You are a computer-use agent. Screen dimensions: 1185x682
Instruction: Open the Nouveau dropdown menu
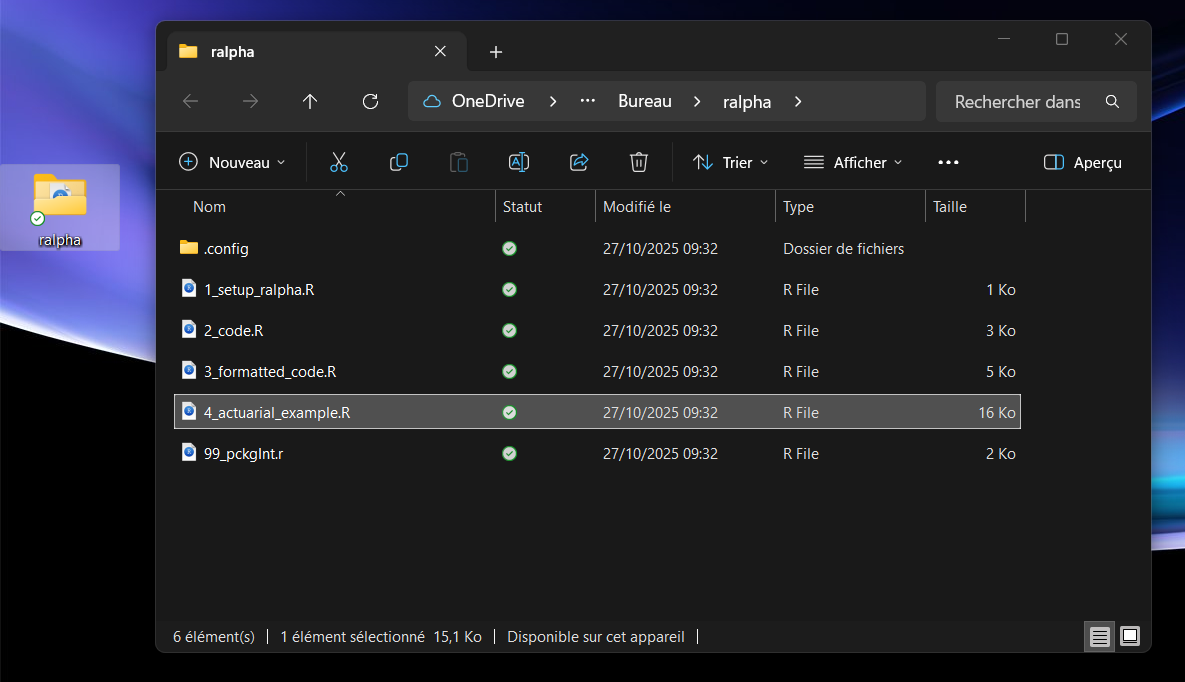tap(233, 163)
